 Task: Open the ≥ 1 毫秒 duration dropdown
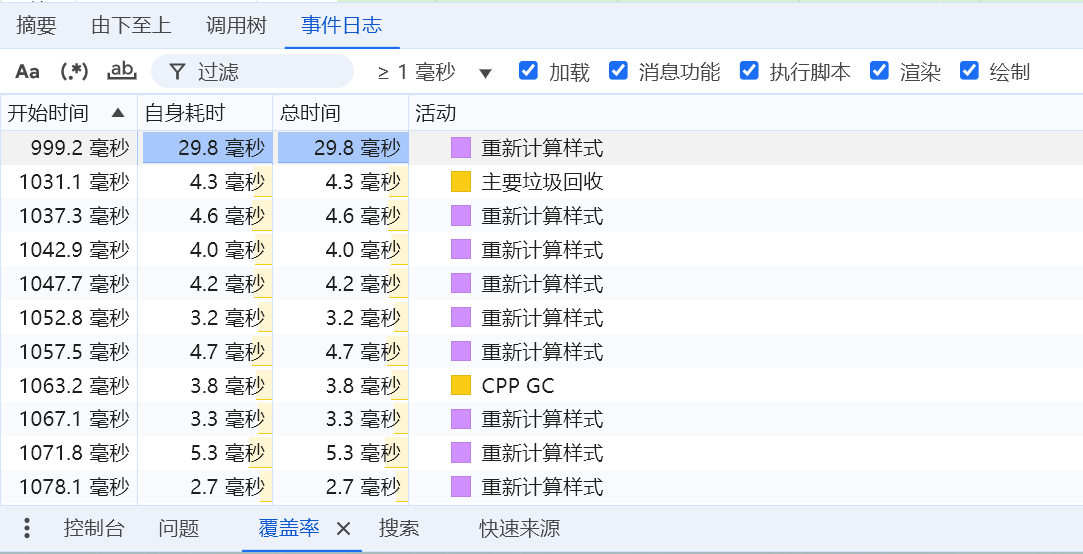click(435, 72)
